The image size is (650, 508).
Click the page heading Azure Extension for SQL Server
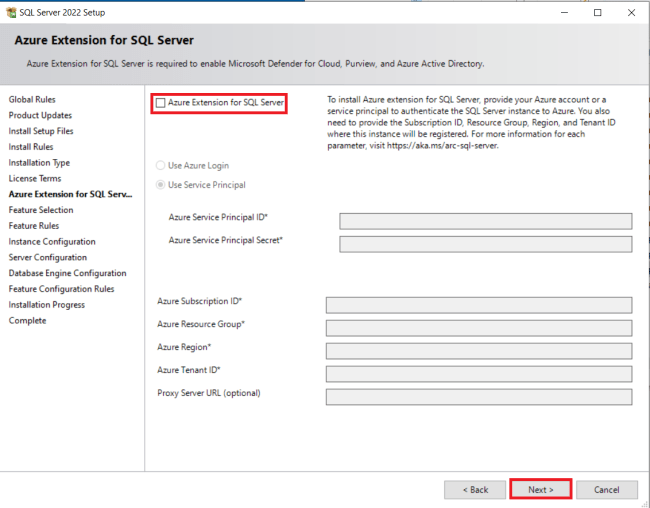[x=104, y=40]
